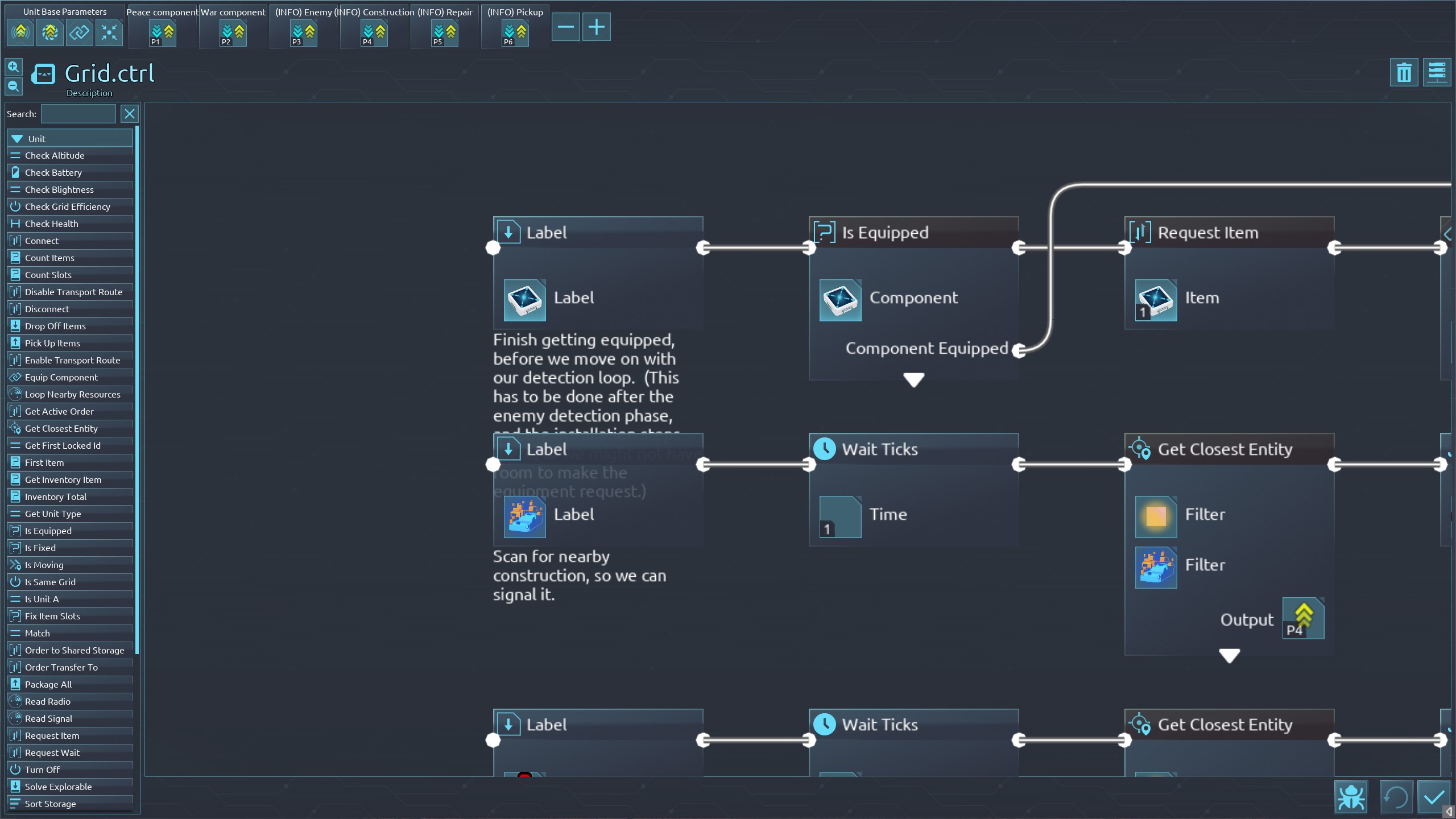Select the (INFO) Pickup P6 parameter
Image resolution: width=1456 pixels, height=819 pixels.
515,33
